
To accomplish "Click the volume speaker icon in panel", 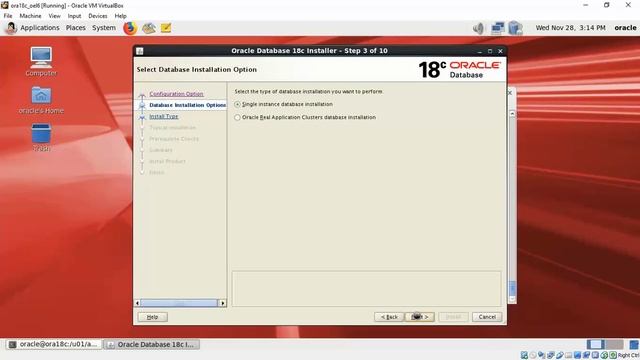I will [x=478, y=28].
